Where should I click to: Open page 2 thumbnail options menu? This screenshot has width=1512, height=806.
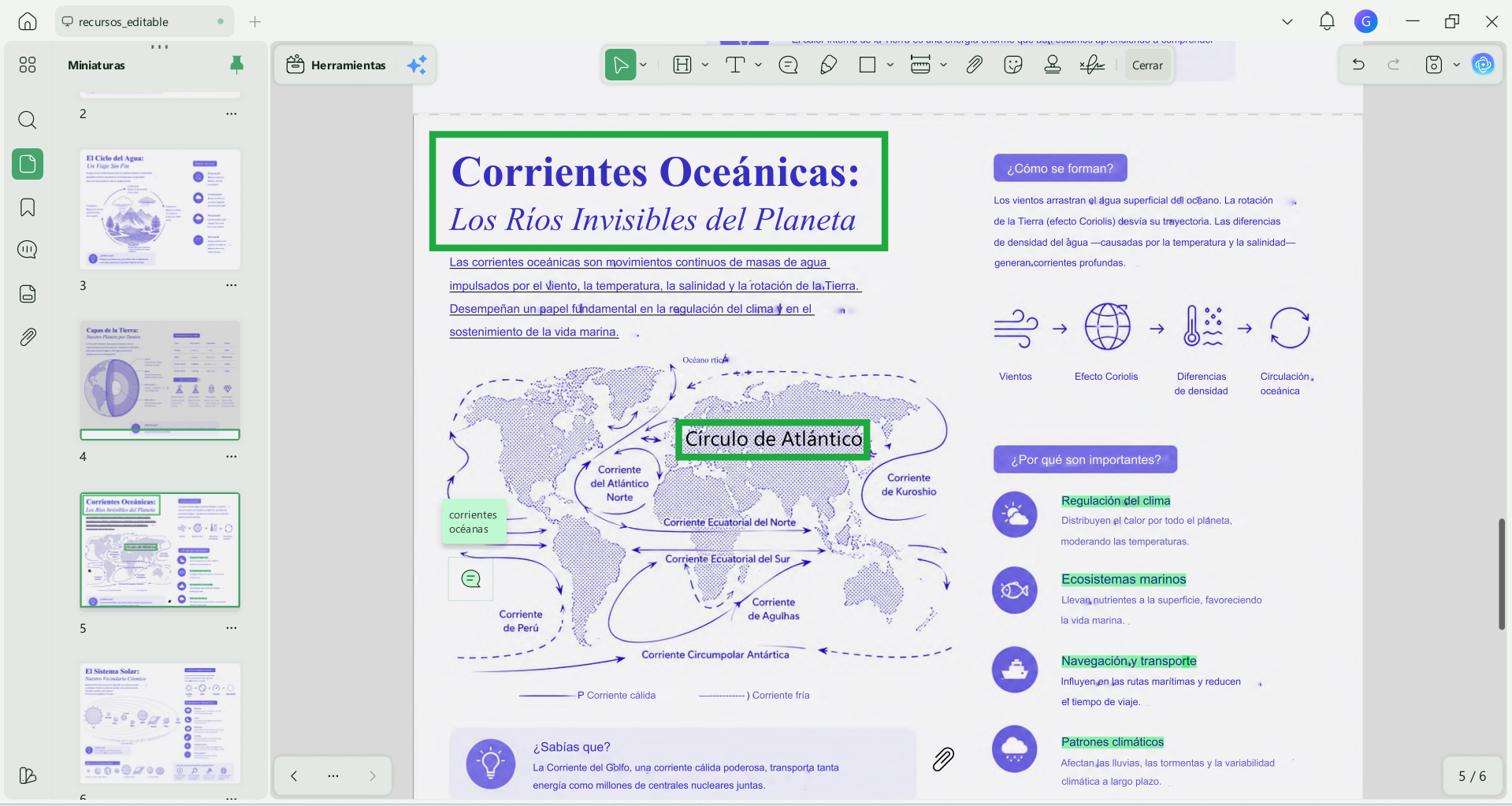click(231, 113)
